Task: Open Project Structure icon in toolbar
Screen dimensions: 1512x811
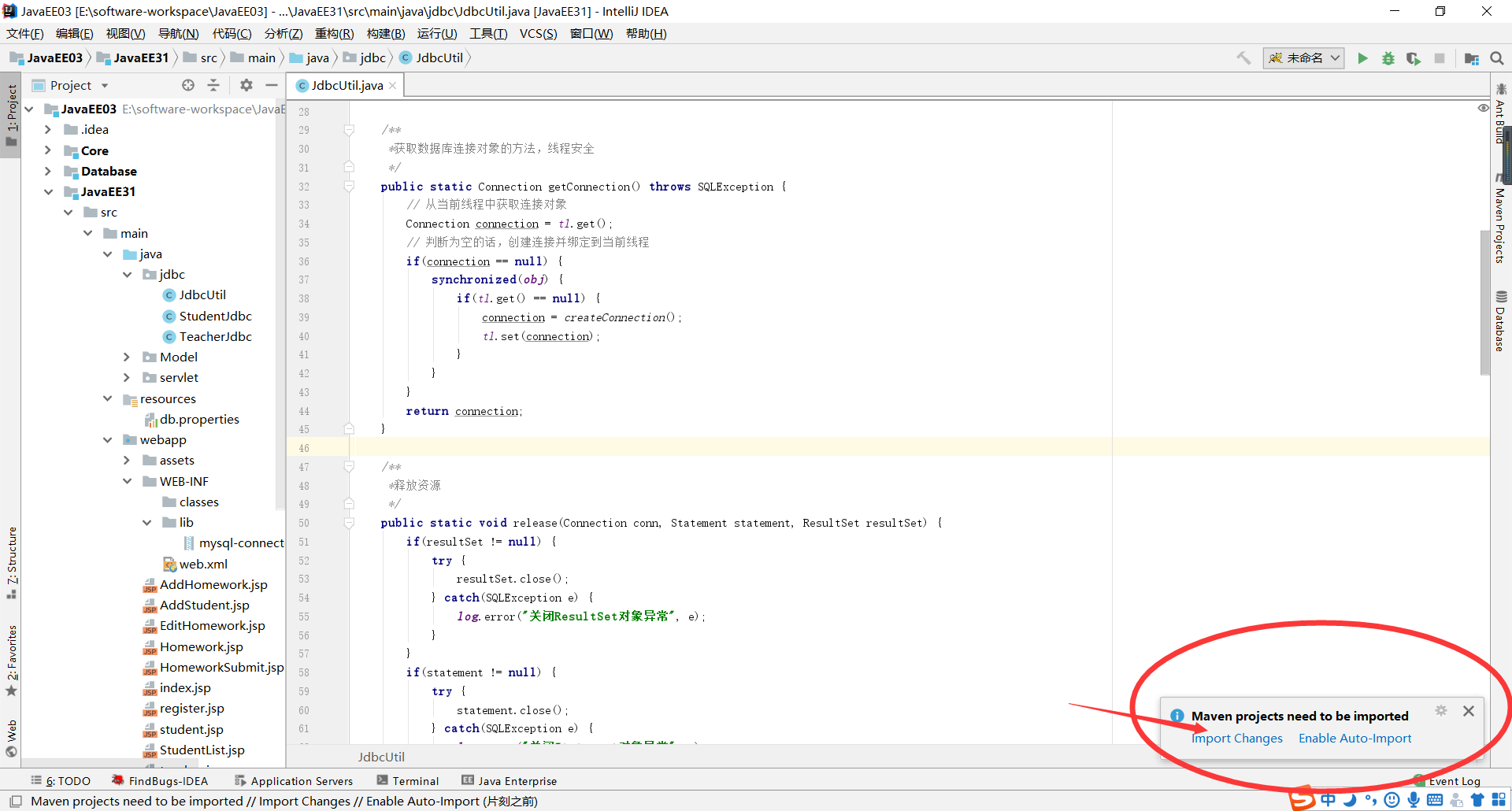Action: [x=1471, y=58]
